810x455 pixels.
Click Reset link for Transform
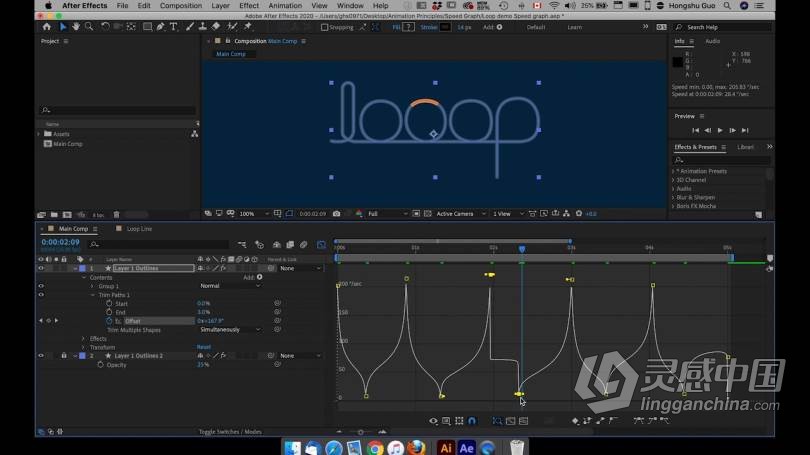point(204,347)
